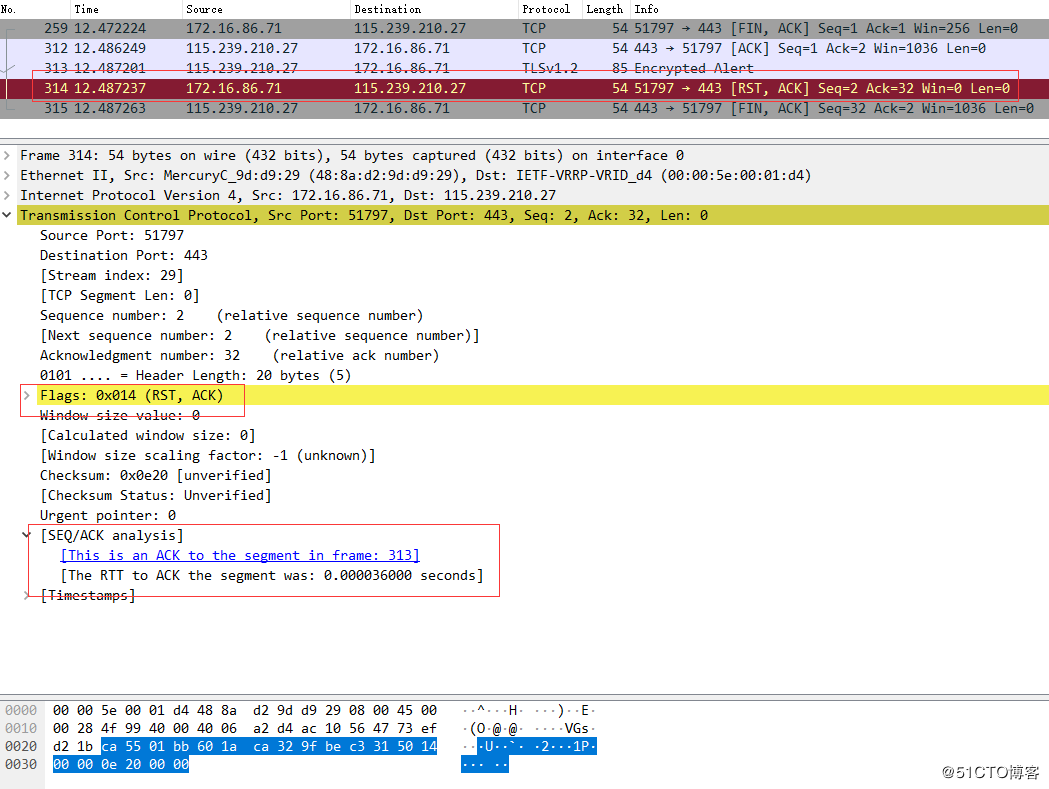Sort by the Protocol column header
Screen dimensions: 1049x789
[x=545, y=9]
